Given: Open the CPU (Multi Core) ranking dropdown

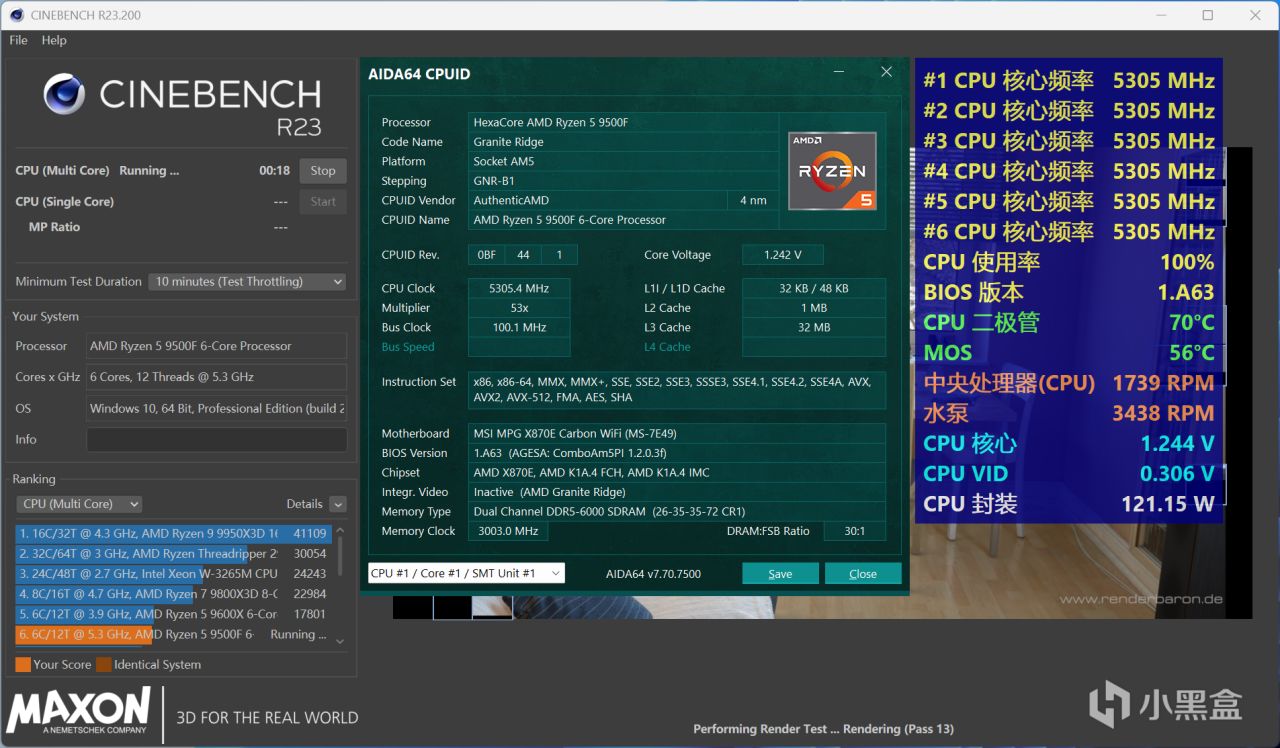Looking at the screenshot, I should coord(79,504).
